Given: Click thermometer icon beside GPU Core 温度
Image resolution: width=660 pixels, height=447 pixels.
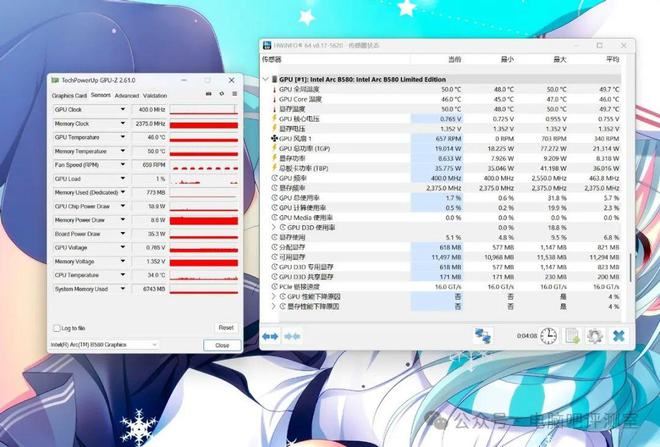Looking at the screenshot, I should [x=274, y=99].
